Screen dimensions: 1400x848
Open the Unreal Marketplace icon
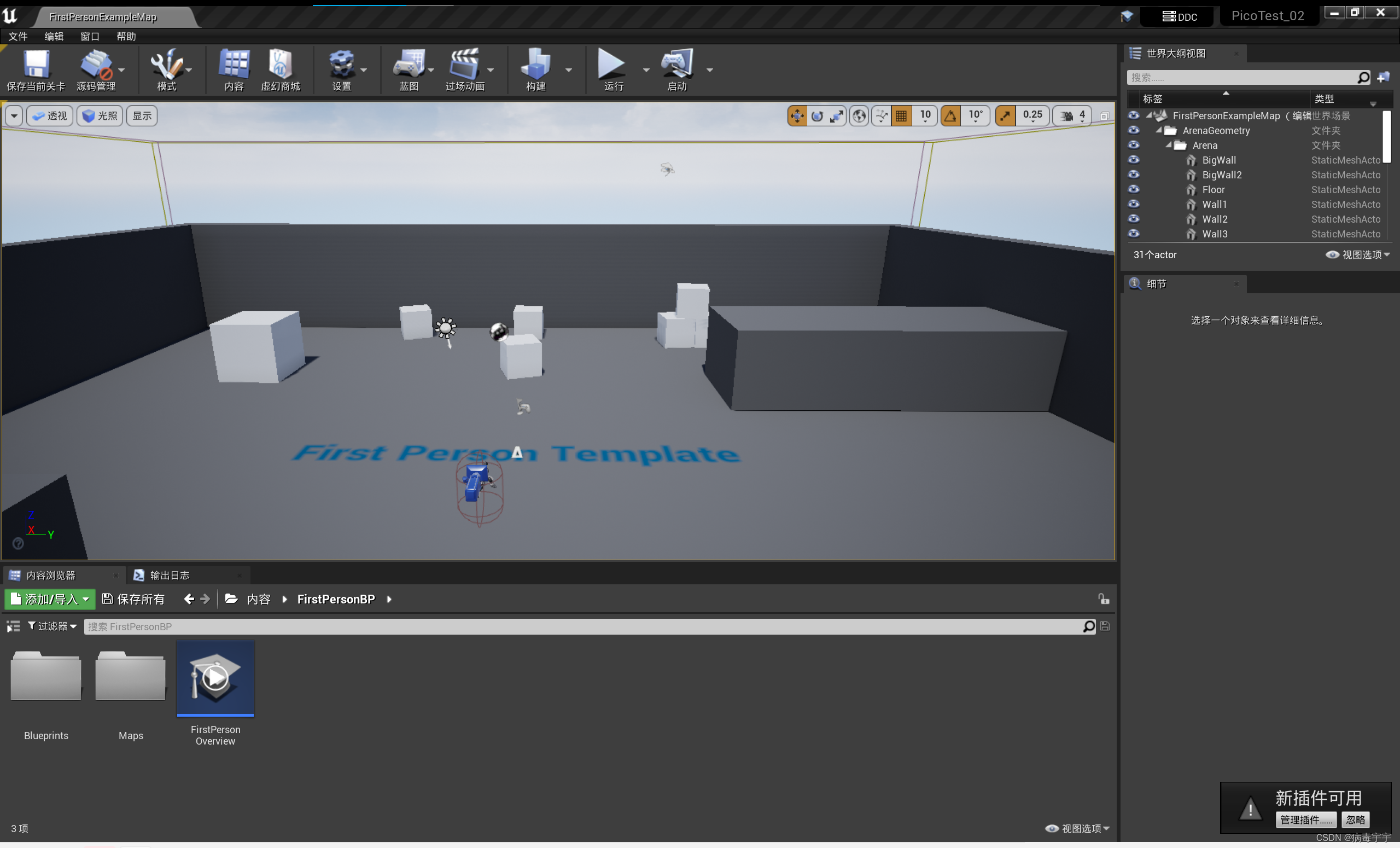[x=280, y=64]
